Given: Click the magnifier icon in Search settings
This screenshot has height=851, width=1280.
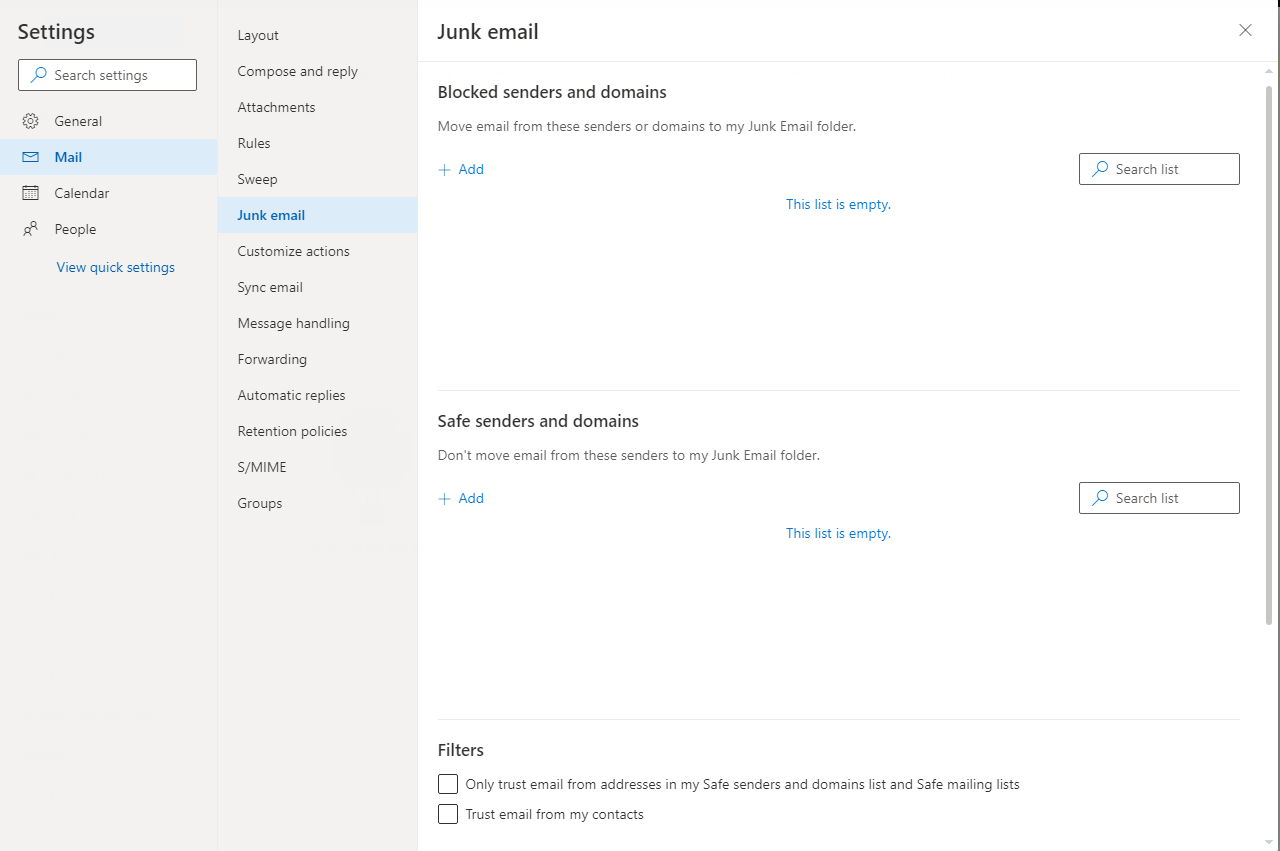Looking at the screenshot, I should [x=39, y=75].
